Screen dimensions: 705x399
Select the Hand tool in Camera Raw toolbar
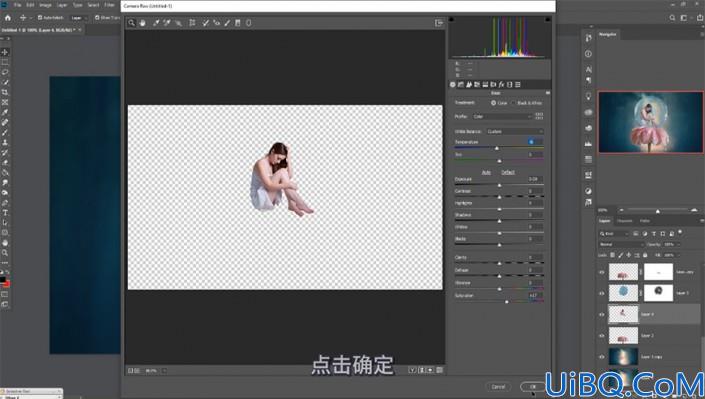coord(143,23)
